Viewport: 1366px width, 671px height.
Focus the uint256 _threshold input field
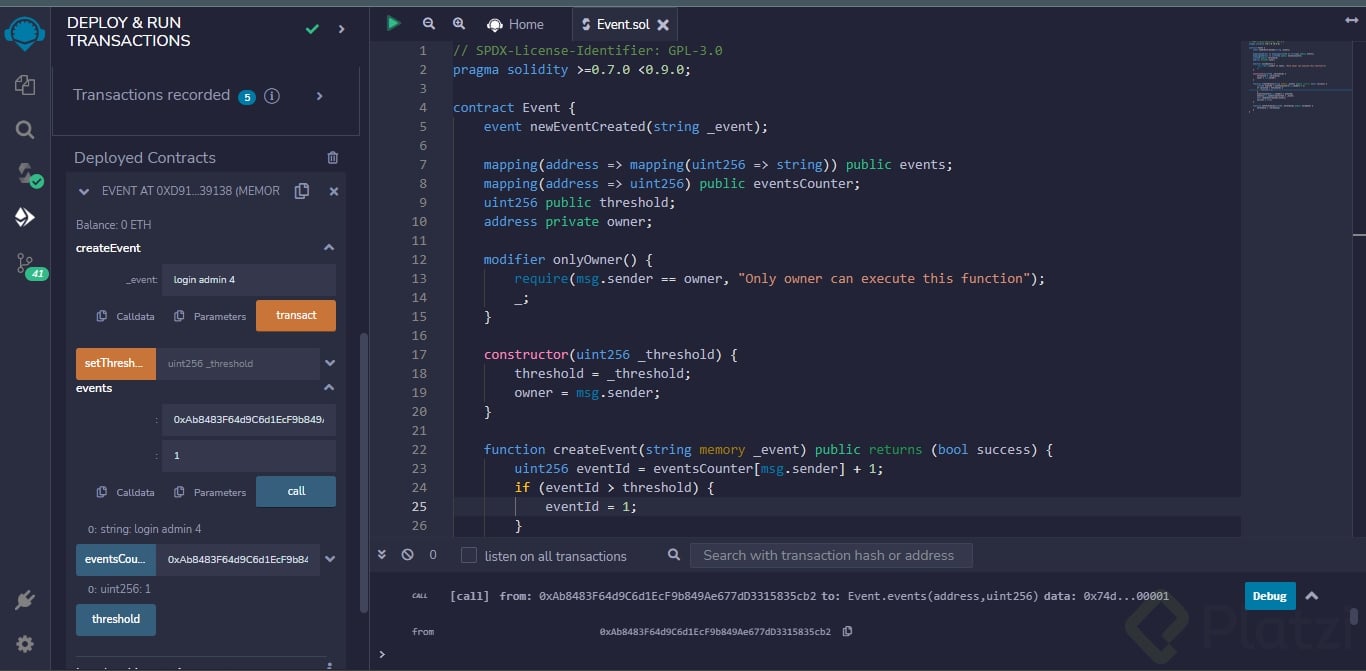point(238,364)
